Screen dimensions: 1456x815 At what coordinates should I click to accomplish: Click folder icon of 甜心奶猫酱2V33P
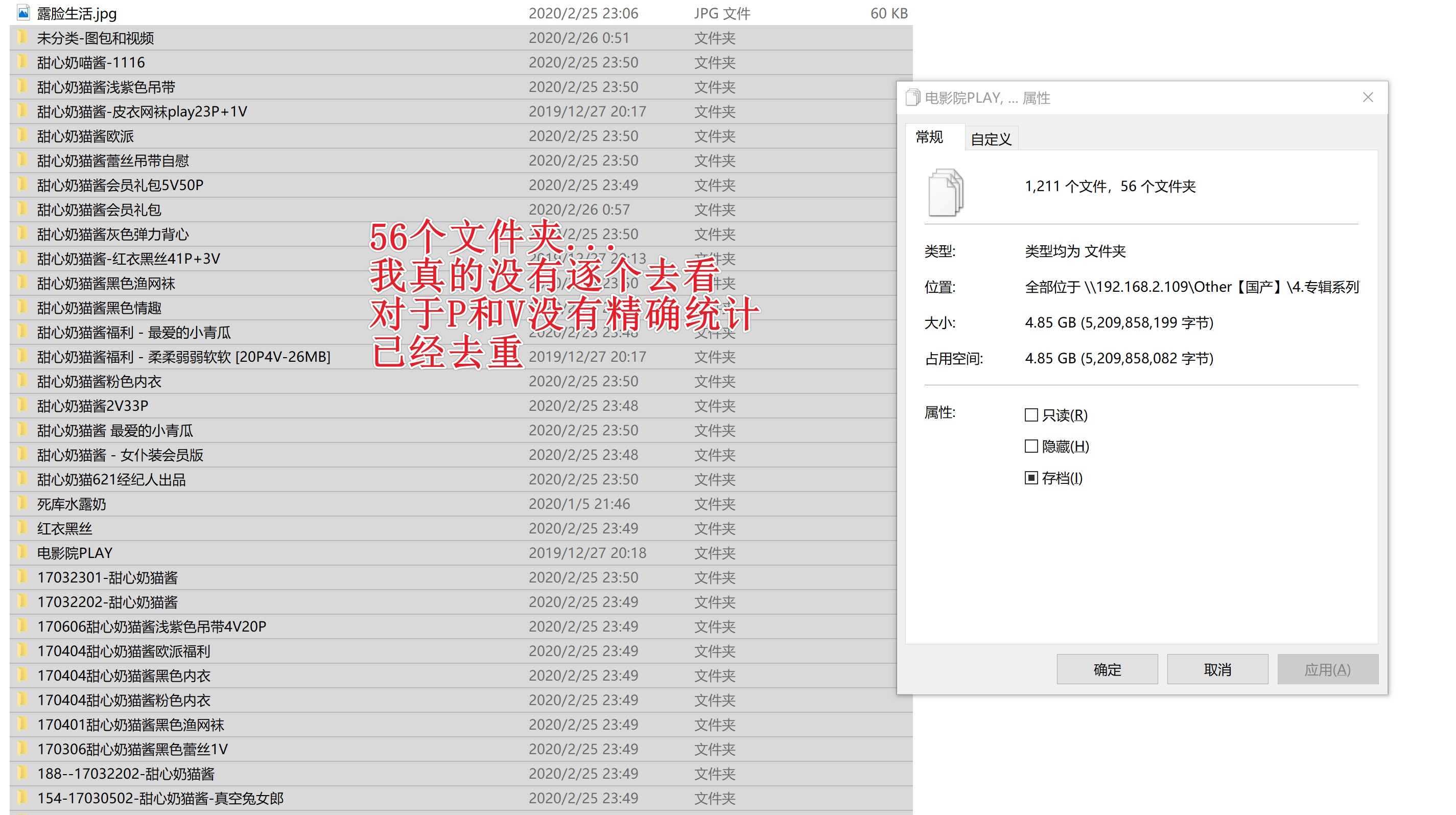coord(23,405)
